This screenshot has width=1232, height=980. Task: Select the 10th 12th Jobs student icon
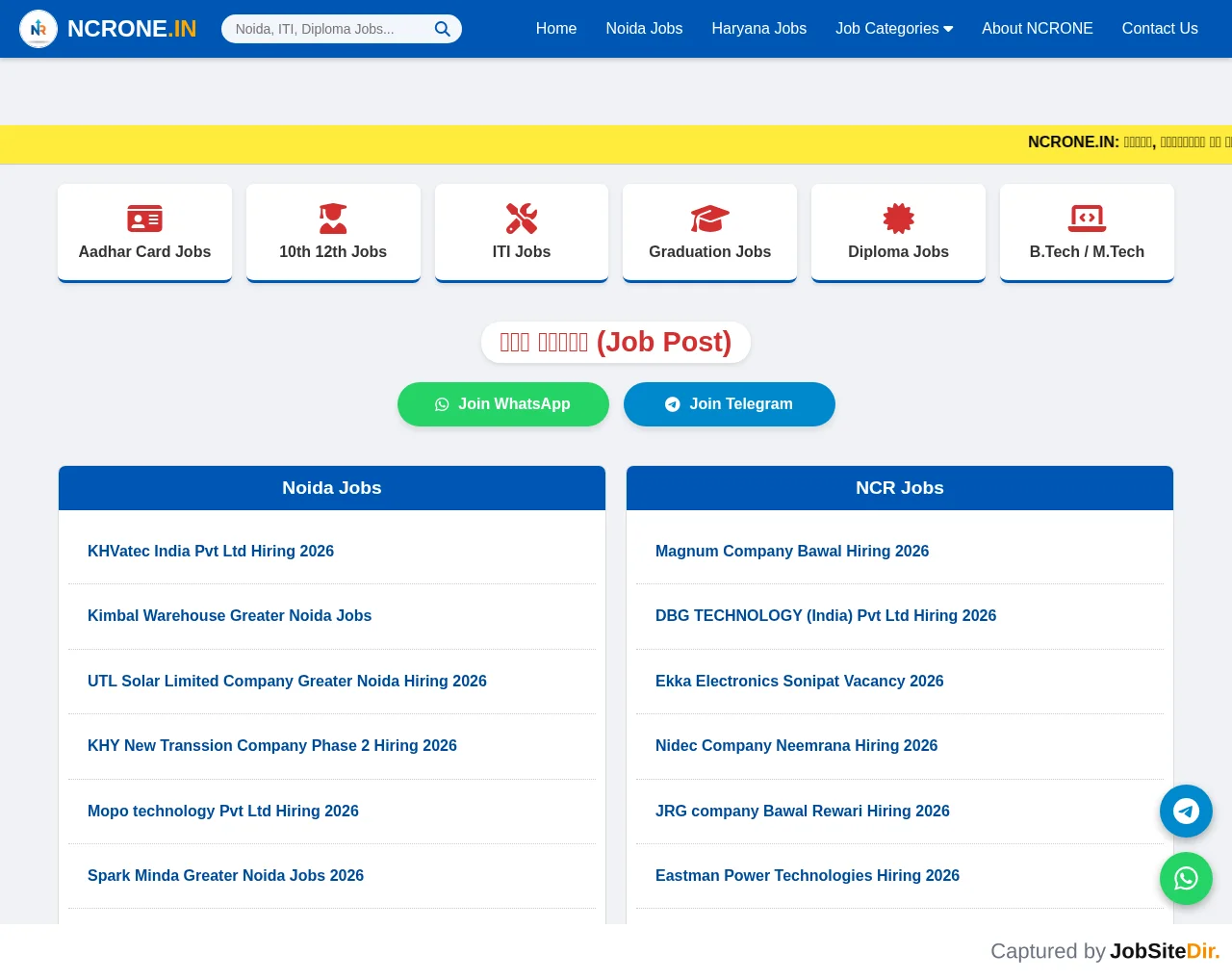coord(333,219)
